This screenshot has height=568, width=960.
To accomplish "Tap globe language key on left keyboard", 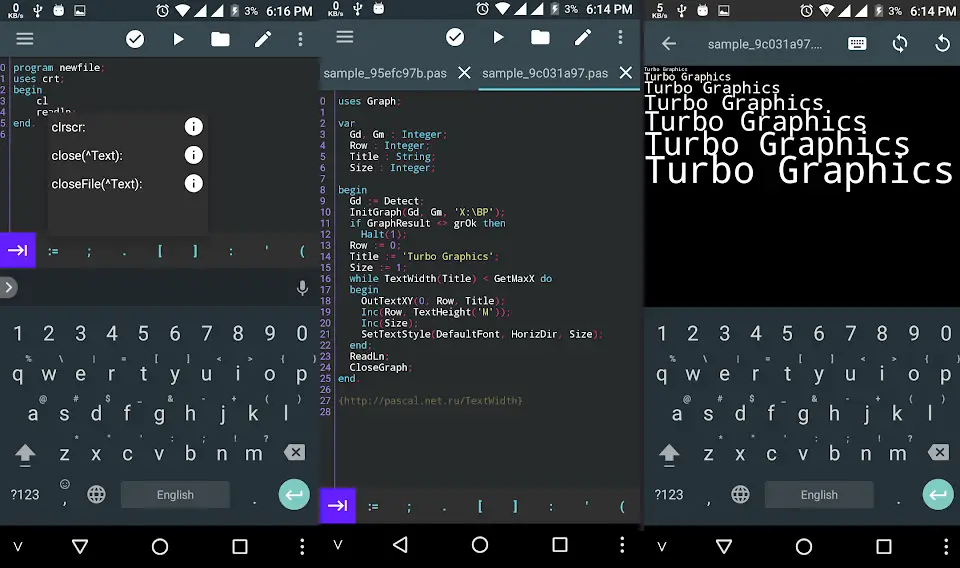I will pyautogui.click(x=96, y=495).
